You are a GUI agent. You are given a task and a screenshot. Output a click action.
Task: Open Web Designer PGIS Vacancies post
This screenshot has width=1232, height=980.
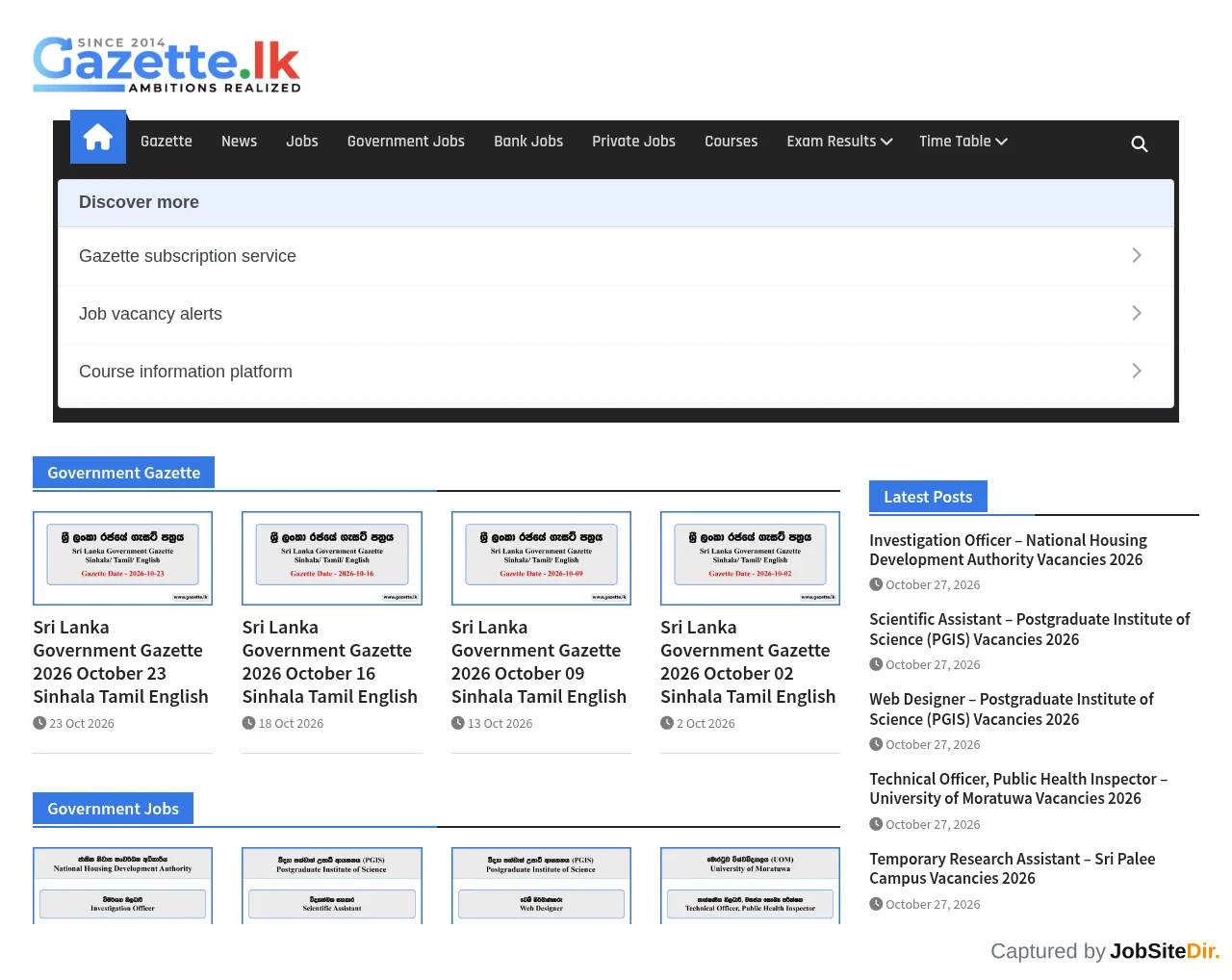pos(1012,709)
